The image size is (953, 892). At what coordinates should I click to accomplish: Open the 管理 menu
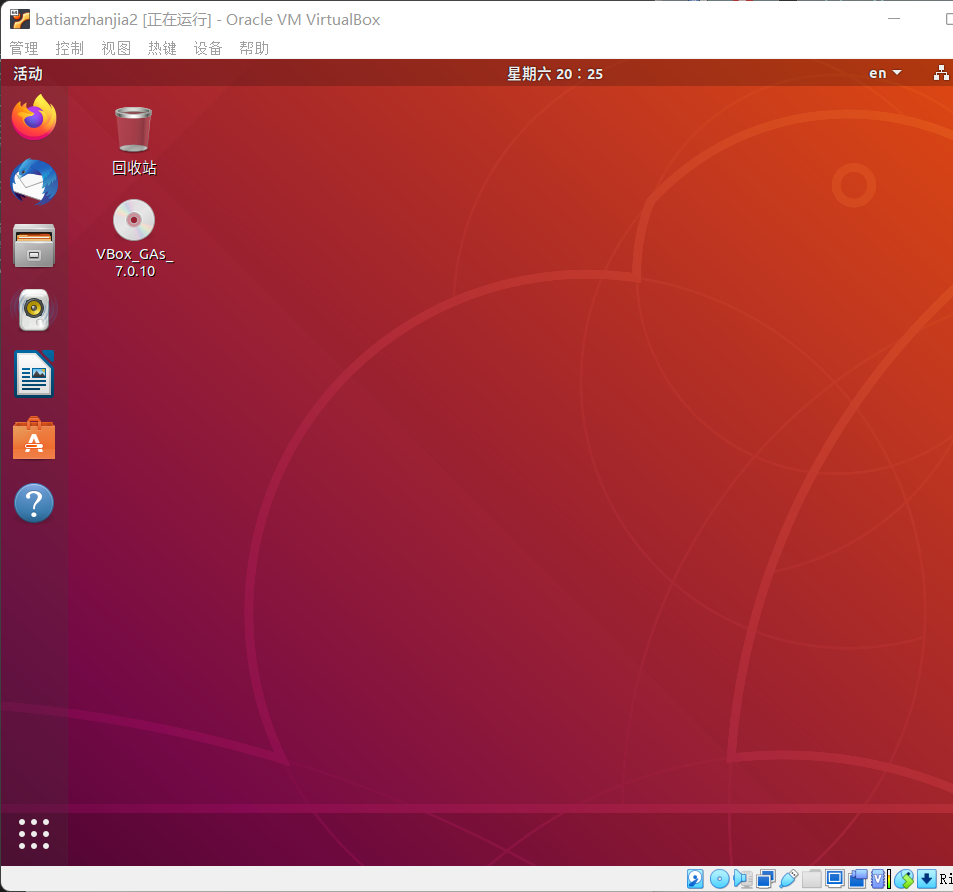coord(24,48)
